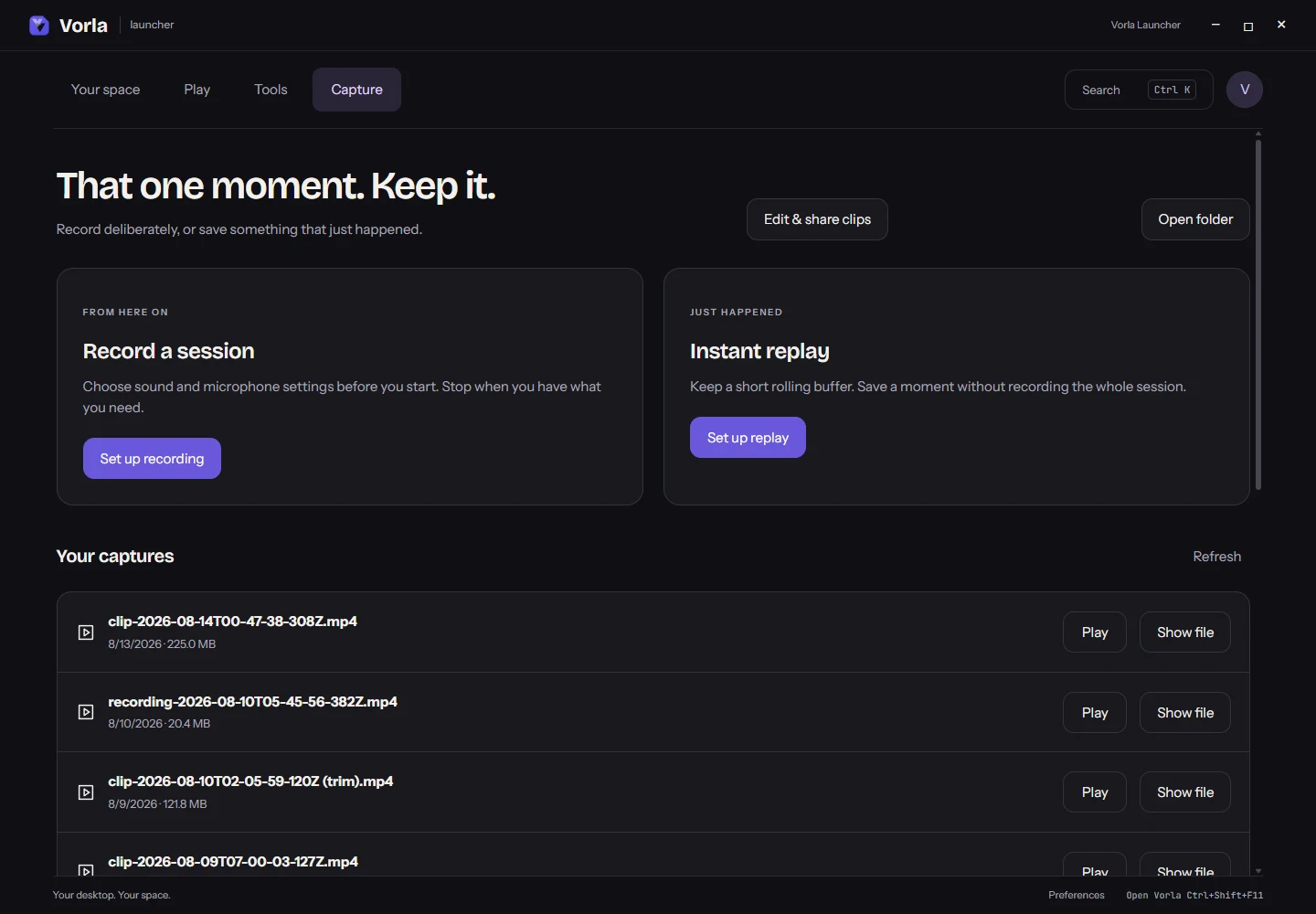Maximize the Vorla Launcher window
This screenshot has width=1316, height=914.
(1248, 26)
